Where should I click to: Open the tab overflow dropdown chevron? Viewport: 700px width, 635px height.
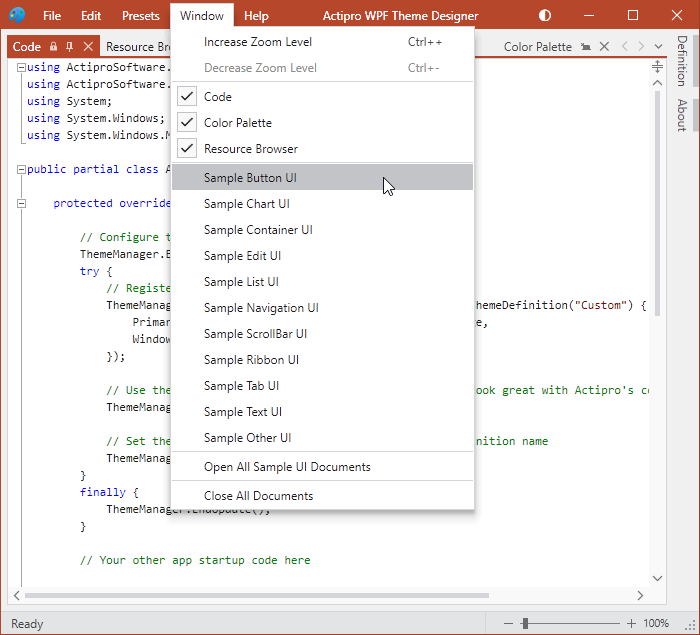pos(658,46)
